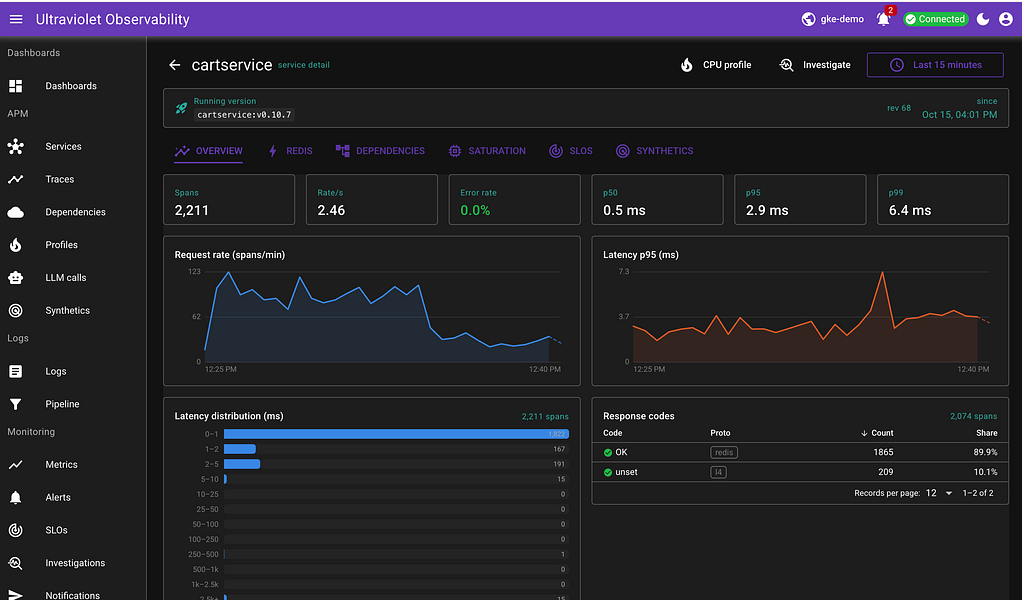Viewport: 1022px width, 600px height.
Task: Click the Dependencies cloud icon
Action: coord(16,212)
